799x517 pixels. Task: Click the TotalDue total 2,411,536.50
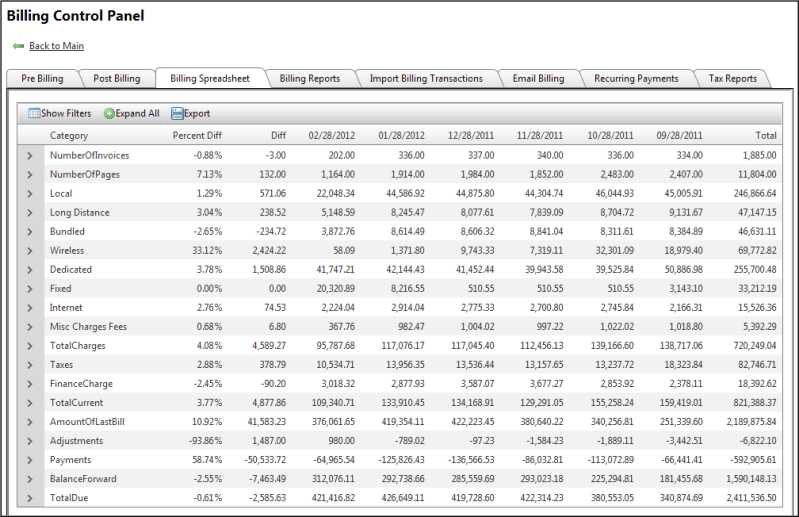tap(752, 498)
